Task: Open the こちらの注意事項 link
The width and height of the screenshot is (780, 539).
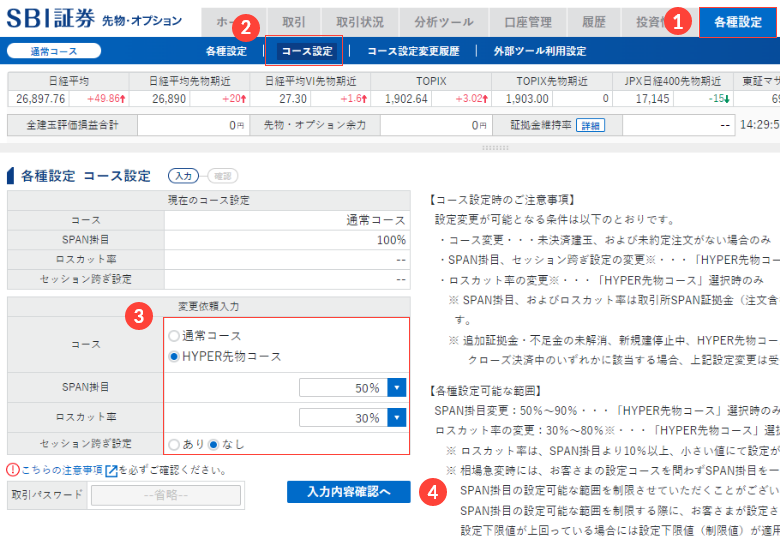Action: coord(62,470)
